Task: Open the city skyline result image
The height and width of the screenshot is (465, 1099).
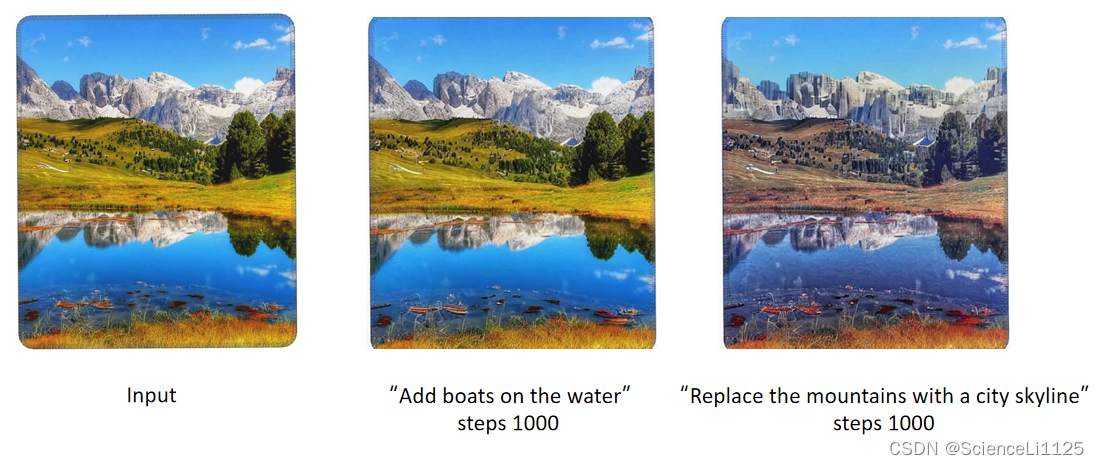Action: pyautogui.click(x=865, y=182)
